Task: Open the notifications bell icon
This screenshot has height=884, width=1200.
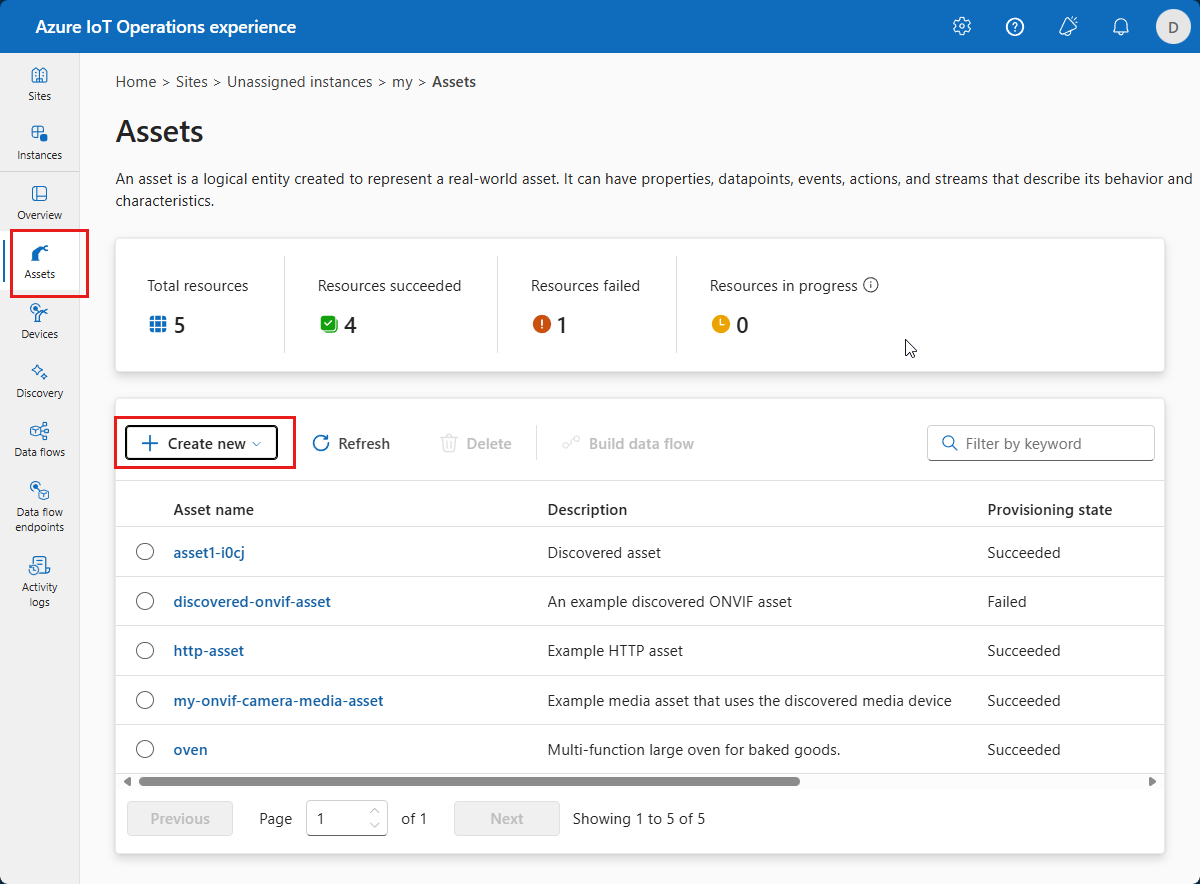Action: (x=1121, y=27)
